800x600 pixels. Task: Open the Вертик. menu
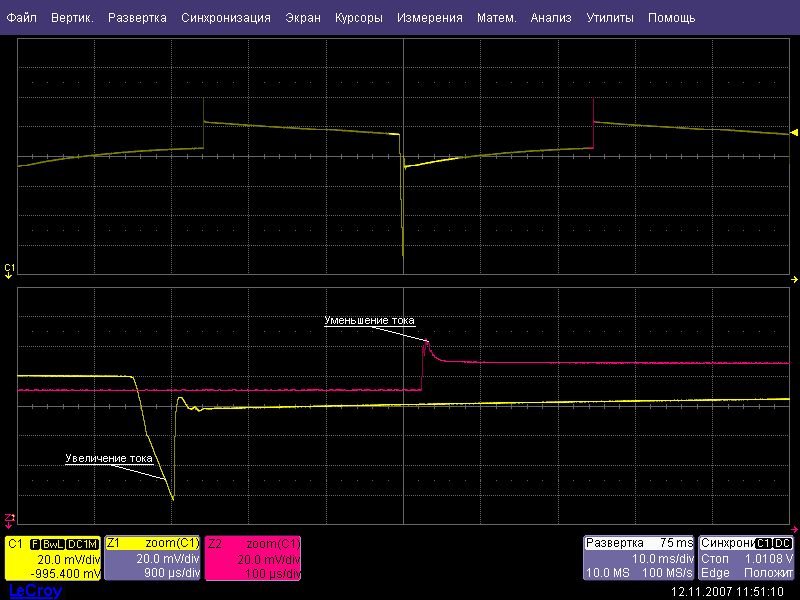tap(72, 18)
